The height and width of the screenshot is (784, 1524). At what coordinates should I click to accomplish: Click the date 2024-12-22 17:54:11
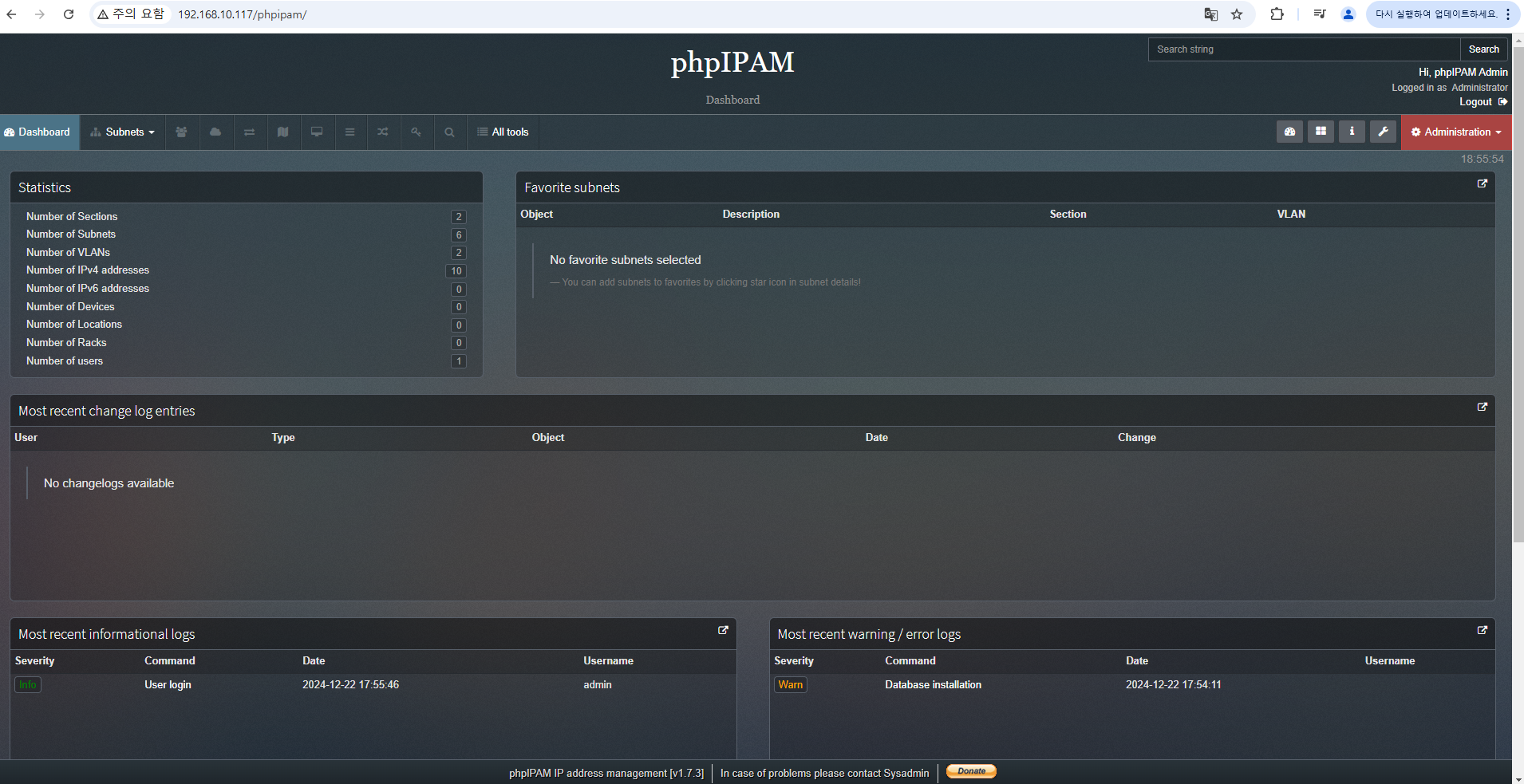coord(1173,685)
